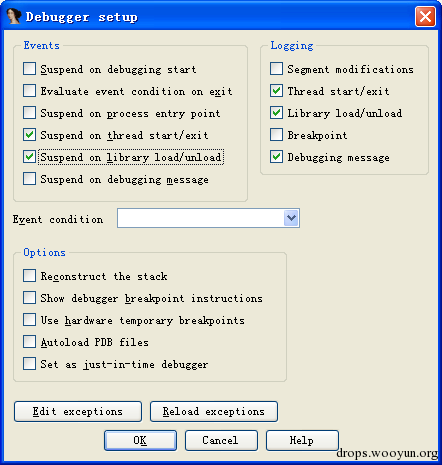Open the Event condition dropdown arrow
The height and width of the screenshot is (465, 442).
click(291, 218)
